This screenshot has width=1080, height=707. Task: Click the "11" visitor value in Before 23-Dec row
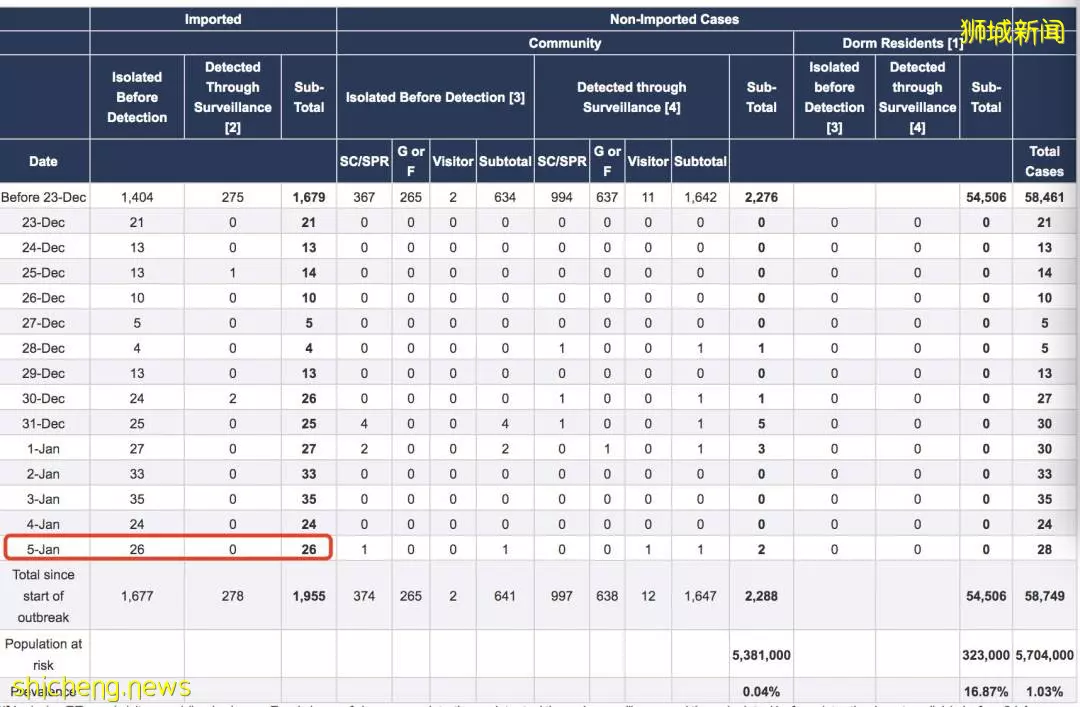click(x=648, y=197)
